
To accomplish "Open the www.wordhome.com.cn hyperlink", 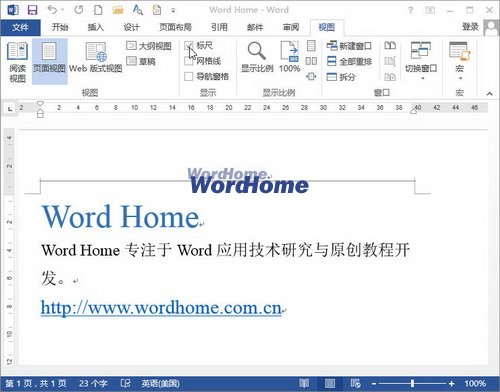I will pos(161,307).
